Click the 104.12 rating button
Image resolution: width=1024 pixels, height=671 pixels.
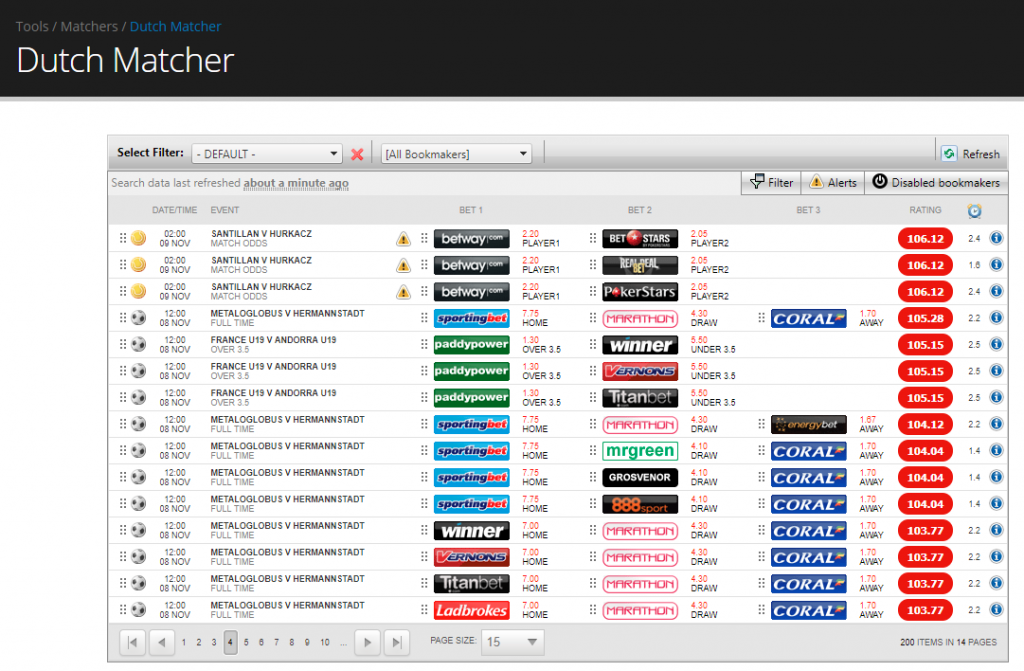tap(925, 425)
